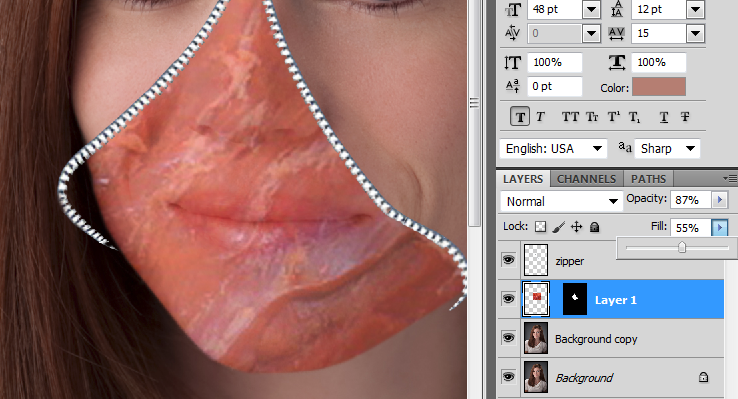Click the kerning icon

click(x=512, y=33)
